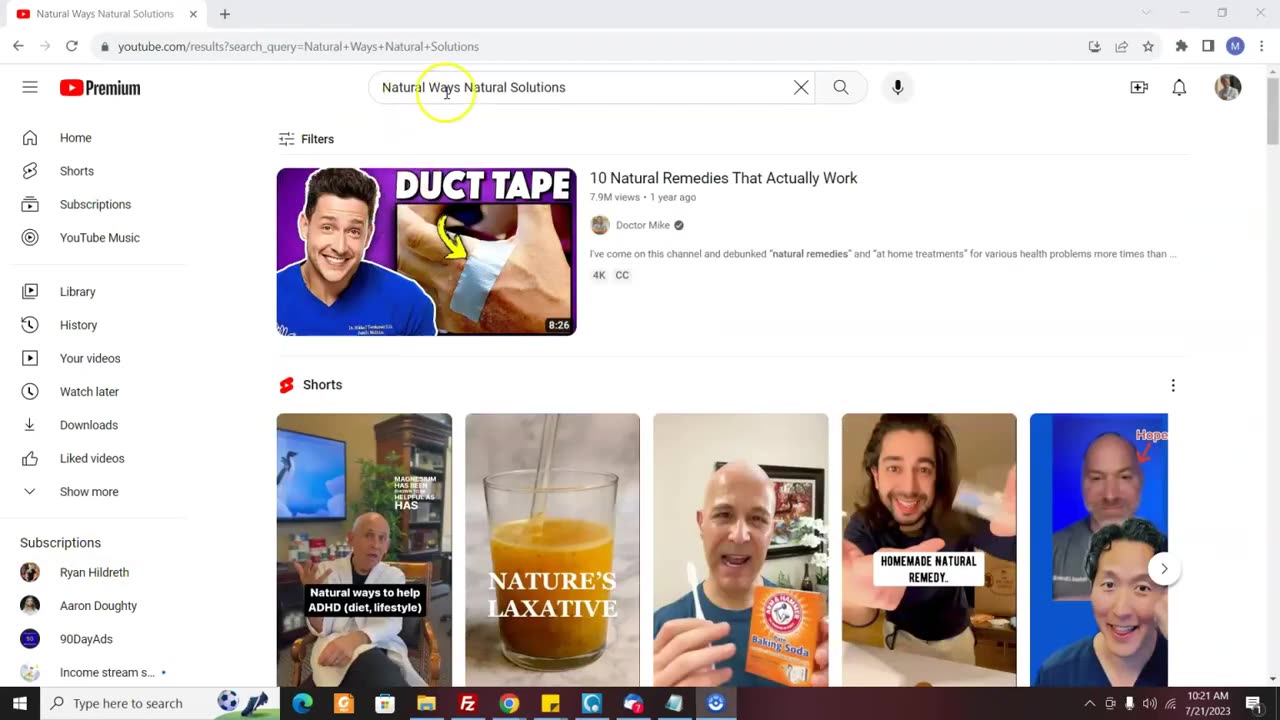Screen dimensions: 1280x720
Task: Reload the page
Action: (72, 46)
